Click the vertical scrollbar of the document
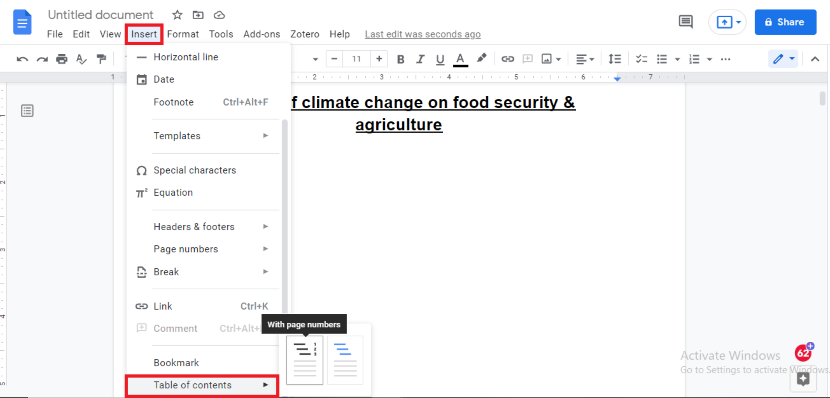The width and height of the screenshot is (830, 398). [x=822, y=98]
